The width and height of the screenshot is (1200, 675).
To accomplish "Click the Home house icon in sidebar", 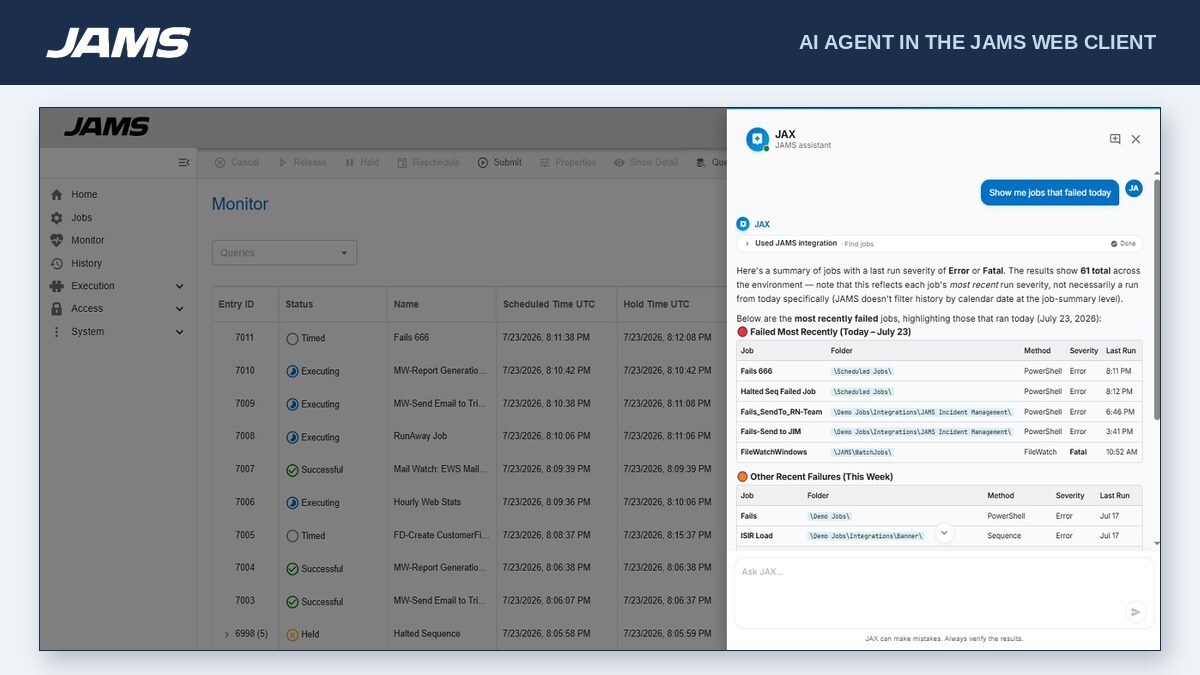I will click(x=56, y=195).
